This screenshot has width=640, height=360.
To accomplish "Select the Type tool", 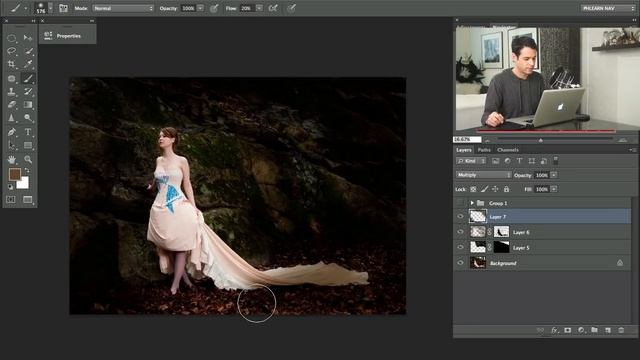I will click(28, 132).
